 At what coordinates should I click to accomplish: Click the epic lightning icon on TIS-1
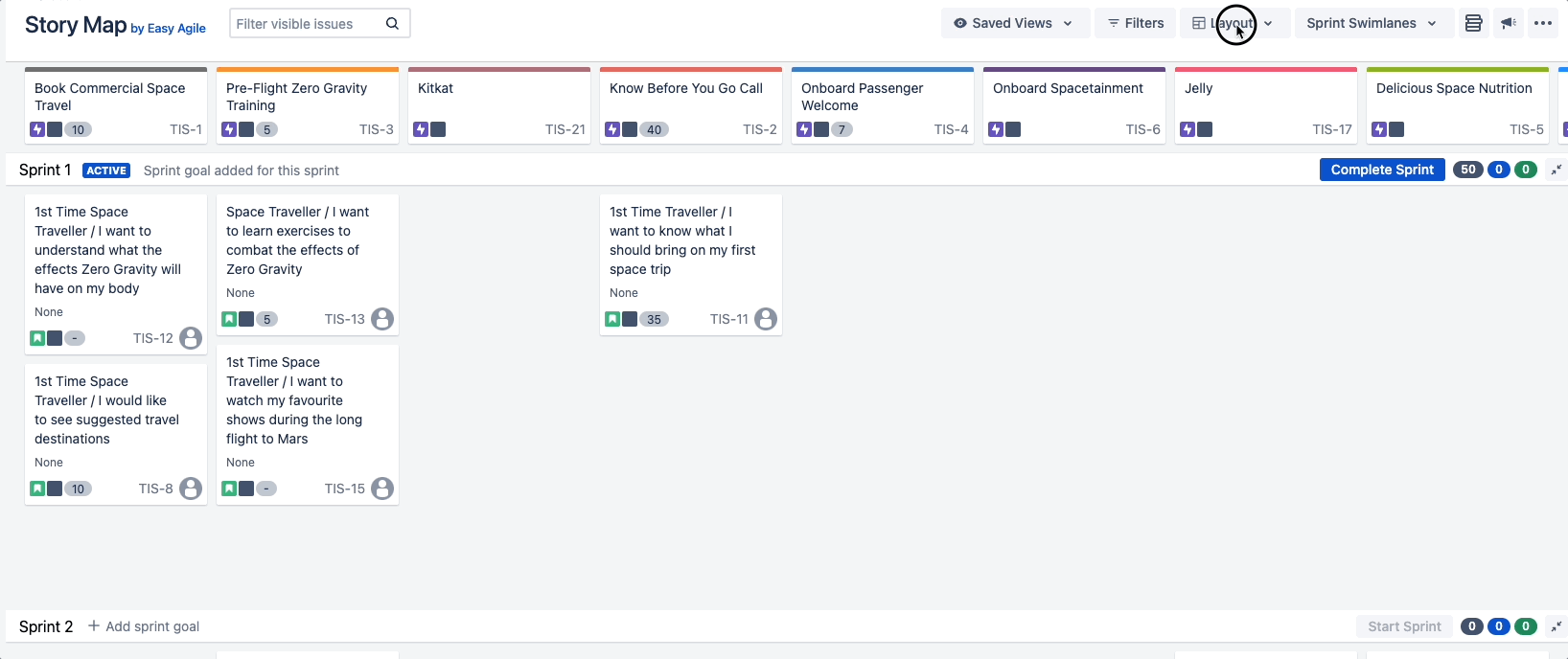tap(37, 129)
